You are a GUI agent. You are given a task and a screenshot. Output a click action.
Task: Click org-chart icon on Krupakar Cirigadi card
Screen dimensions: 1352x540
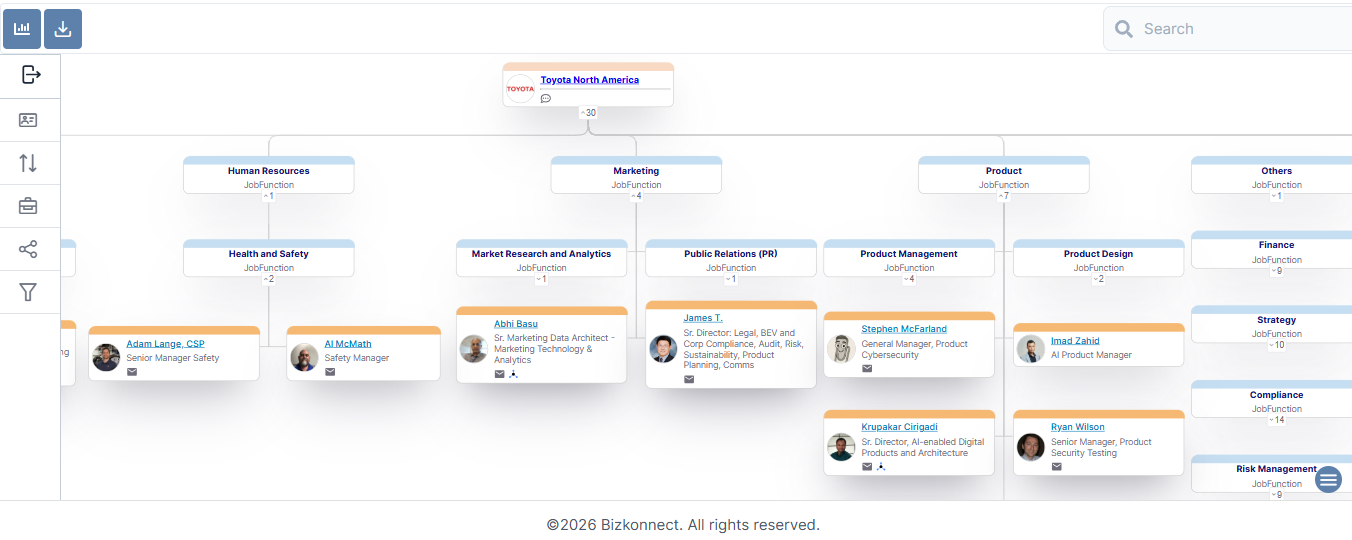881,466
